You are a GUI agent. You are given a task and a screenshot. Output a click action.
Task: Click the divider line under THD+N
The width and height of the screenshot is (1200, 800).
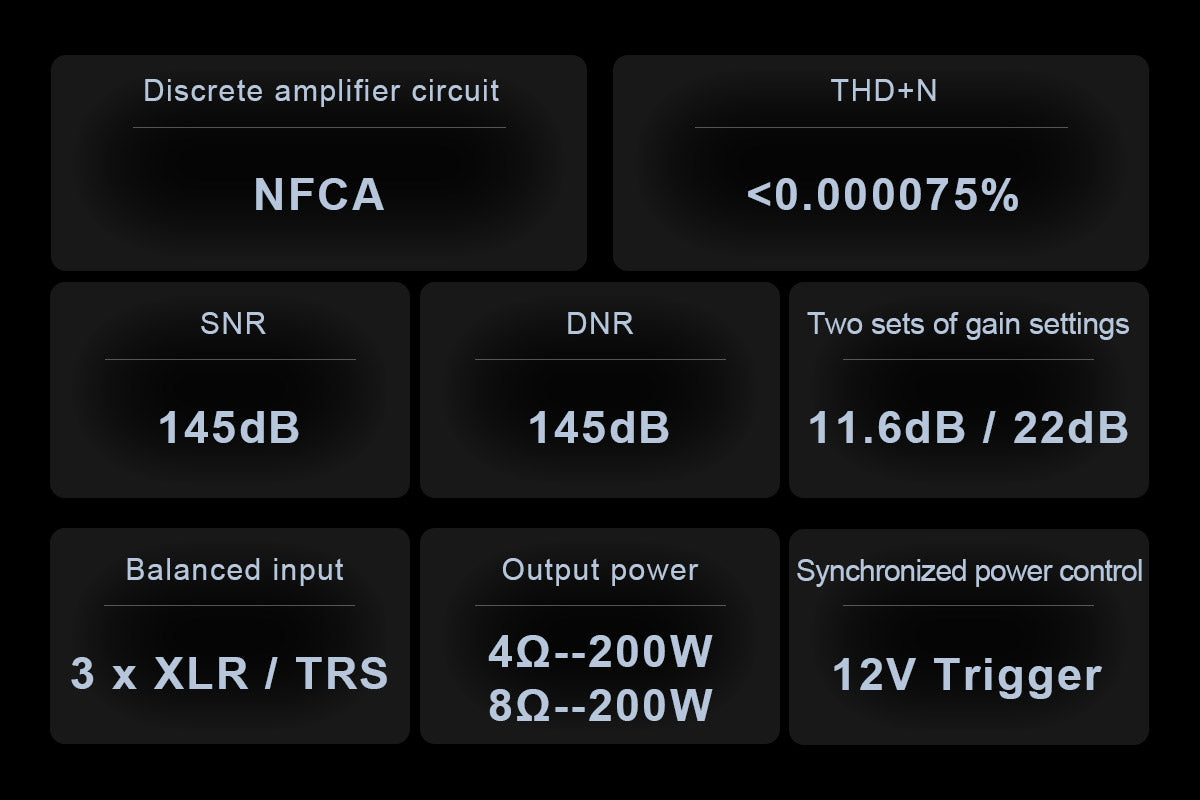(x=881, y=127)
